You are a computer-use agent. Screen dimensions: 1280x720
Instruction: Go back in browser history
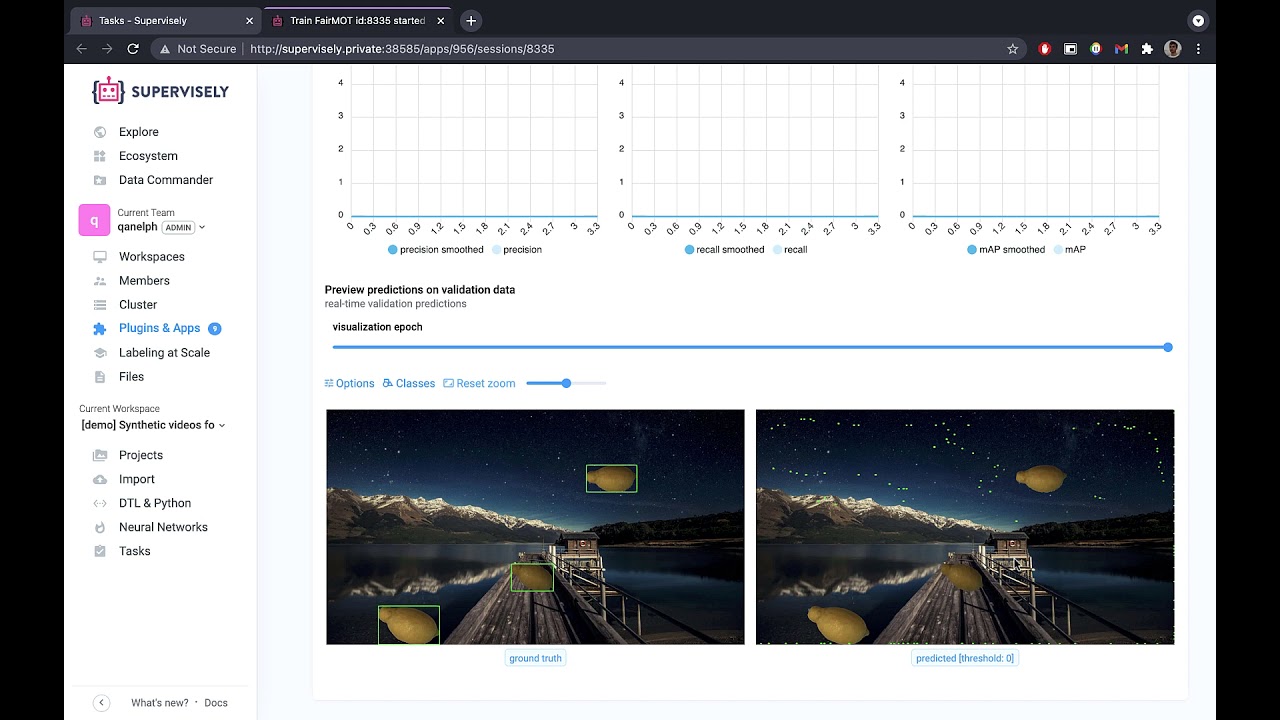click(82, 48)
